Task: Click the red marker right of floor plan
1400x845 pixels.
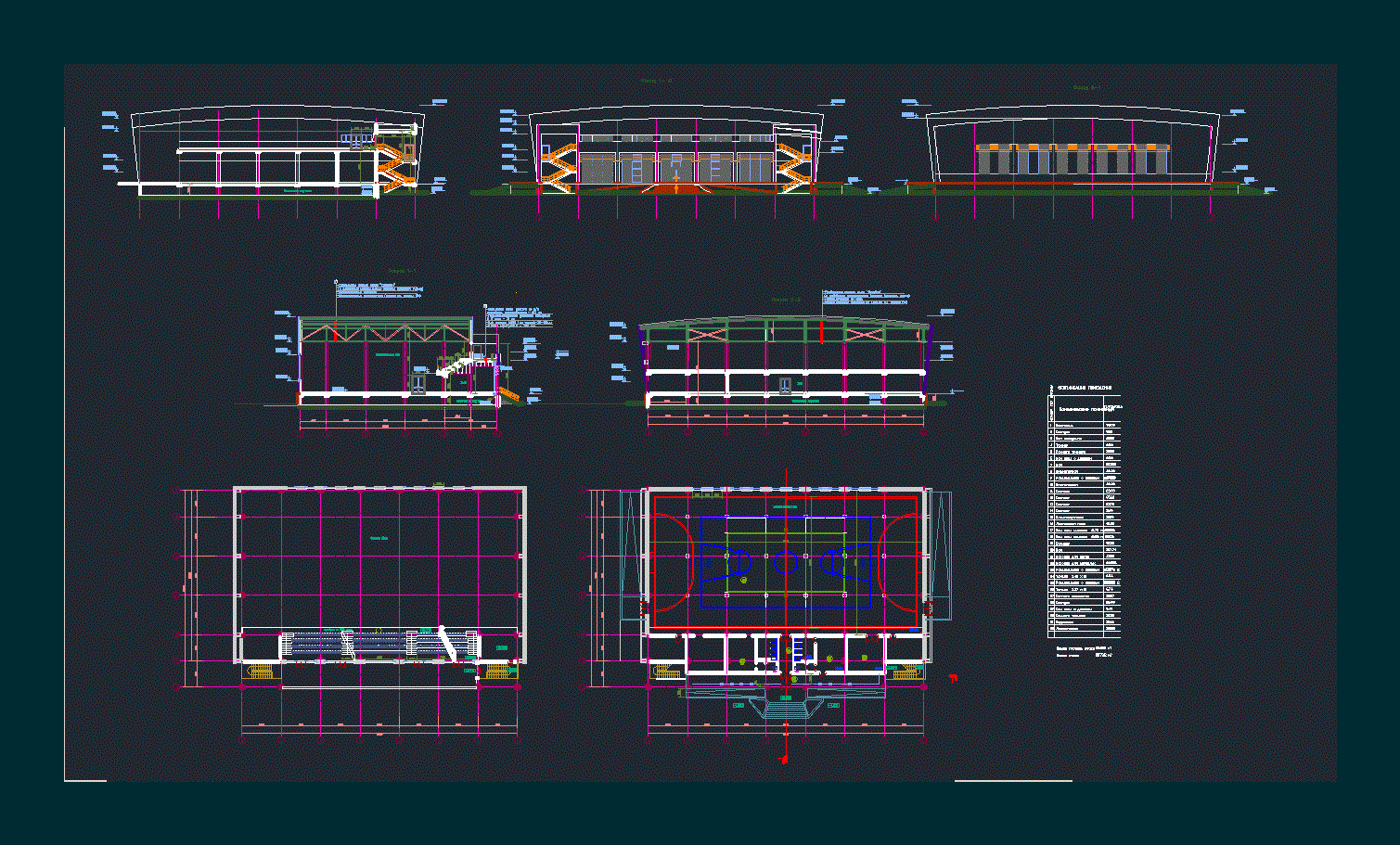Action: pos(952,679)
